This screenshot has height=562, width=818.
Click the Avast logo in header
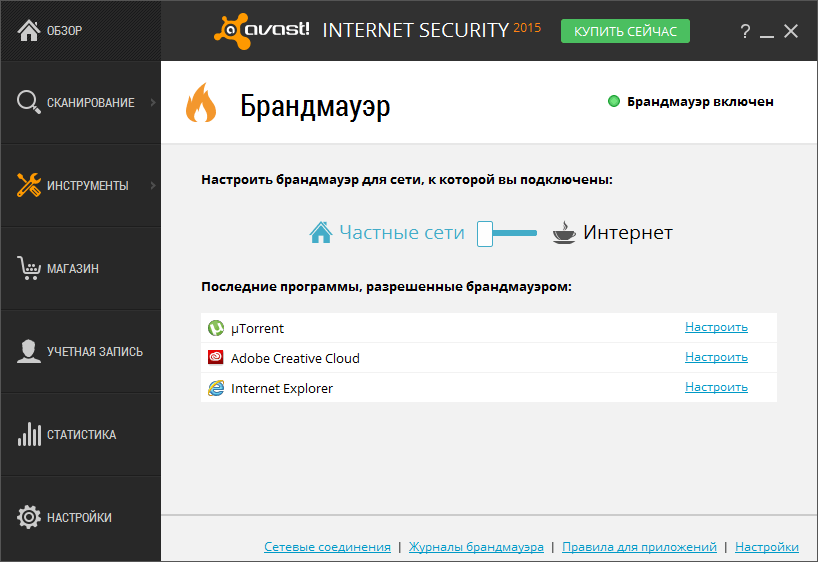click(262, 31)
